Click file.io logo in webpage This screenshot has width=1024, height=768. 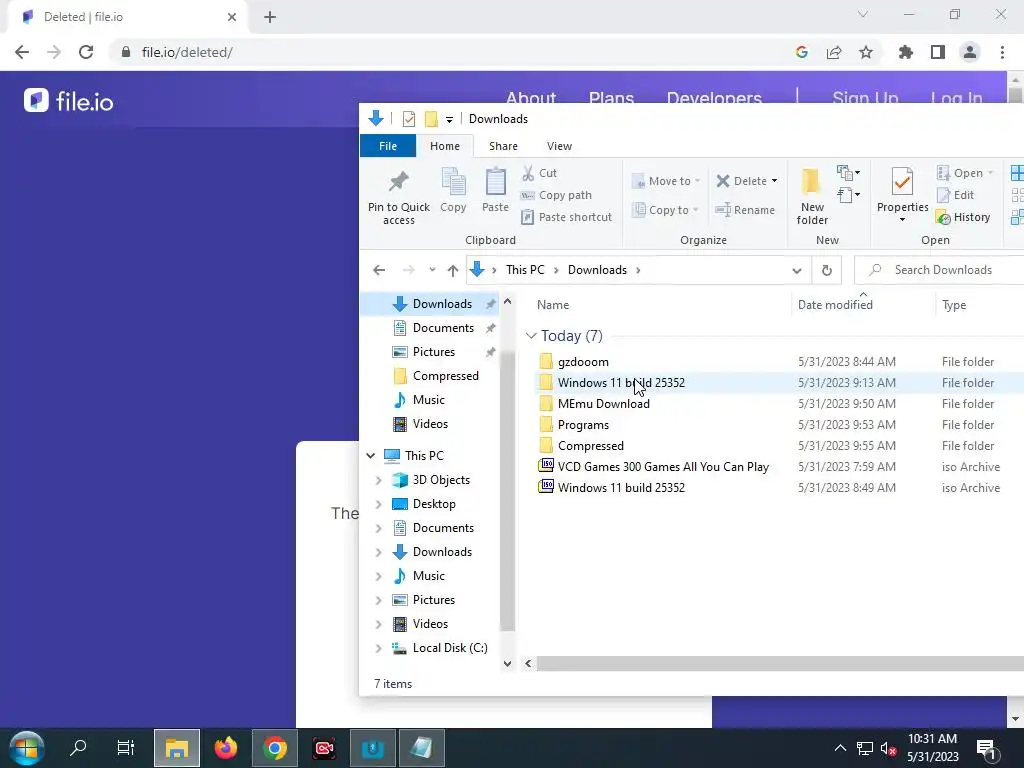(x=69, y=101)
